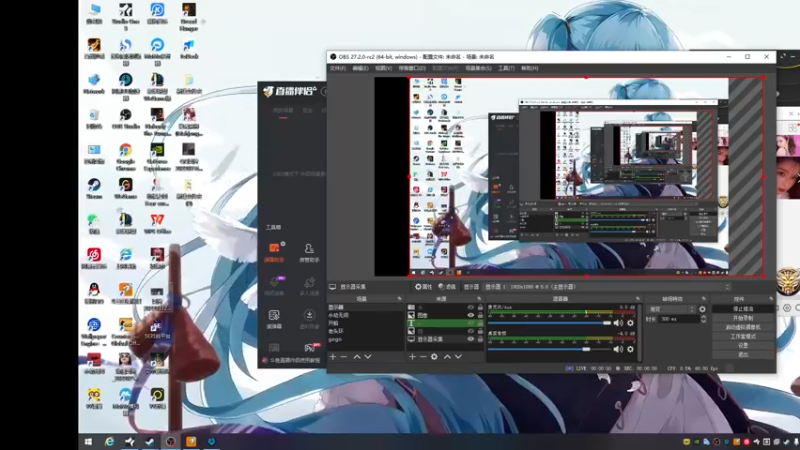Image resolution: width=800 pixels, height=450 pixels.
Task: Toggle visibility of 显示器采集 source
Action: tap(470, 339)
